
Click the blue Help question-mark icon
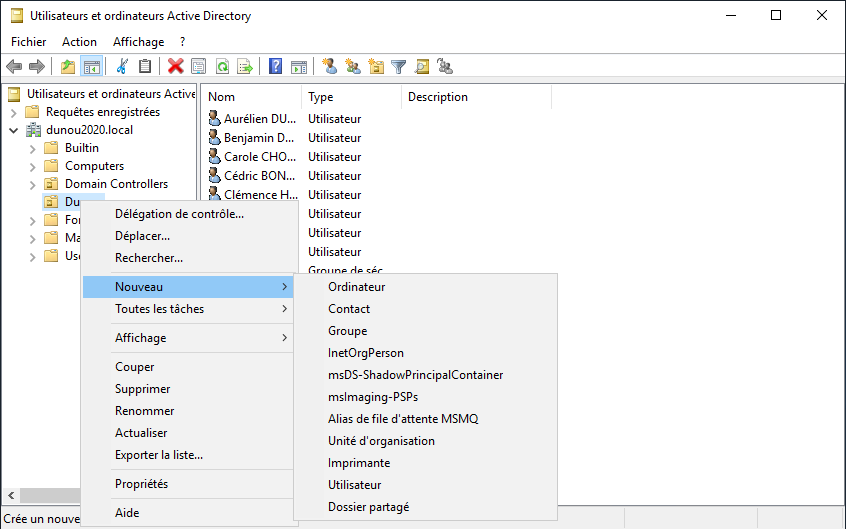275,67
